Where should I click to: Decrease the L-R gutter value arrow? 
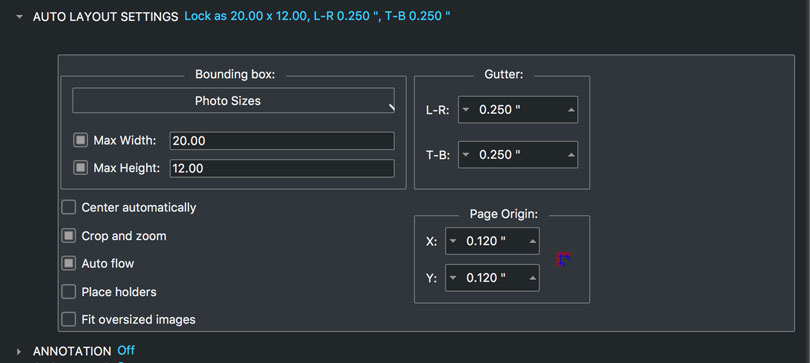(x=466, y=110)
